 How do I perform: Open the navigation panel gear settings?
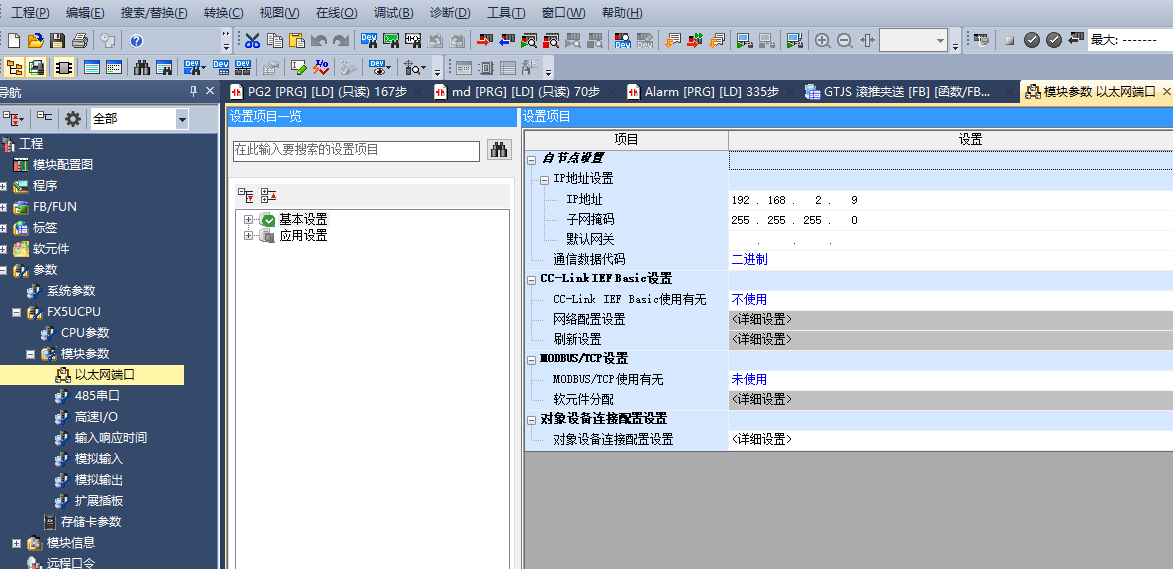73,119
